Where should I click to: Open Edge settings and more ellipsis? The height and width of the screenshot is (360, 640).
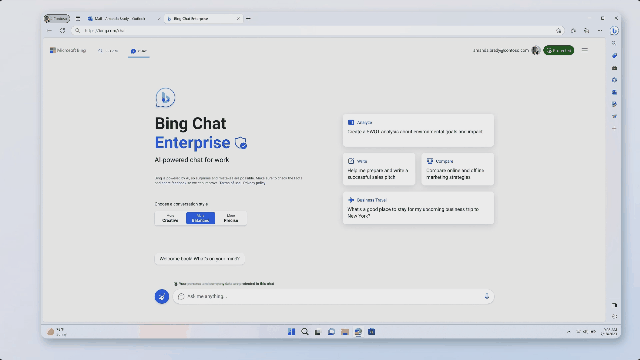click(x=600, y=31)
